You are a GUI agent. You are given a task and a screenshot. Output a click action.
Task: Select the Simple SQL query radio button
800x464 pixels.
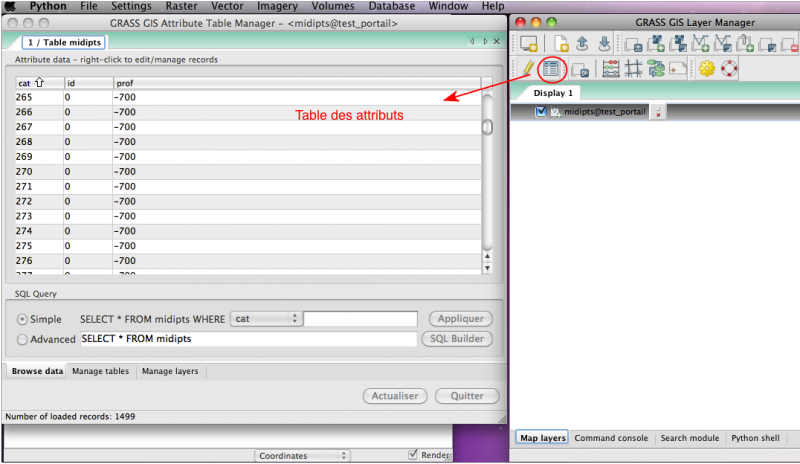coord(22,319)
